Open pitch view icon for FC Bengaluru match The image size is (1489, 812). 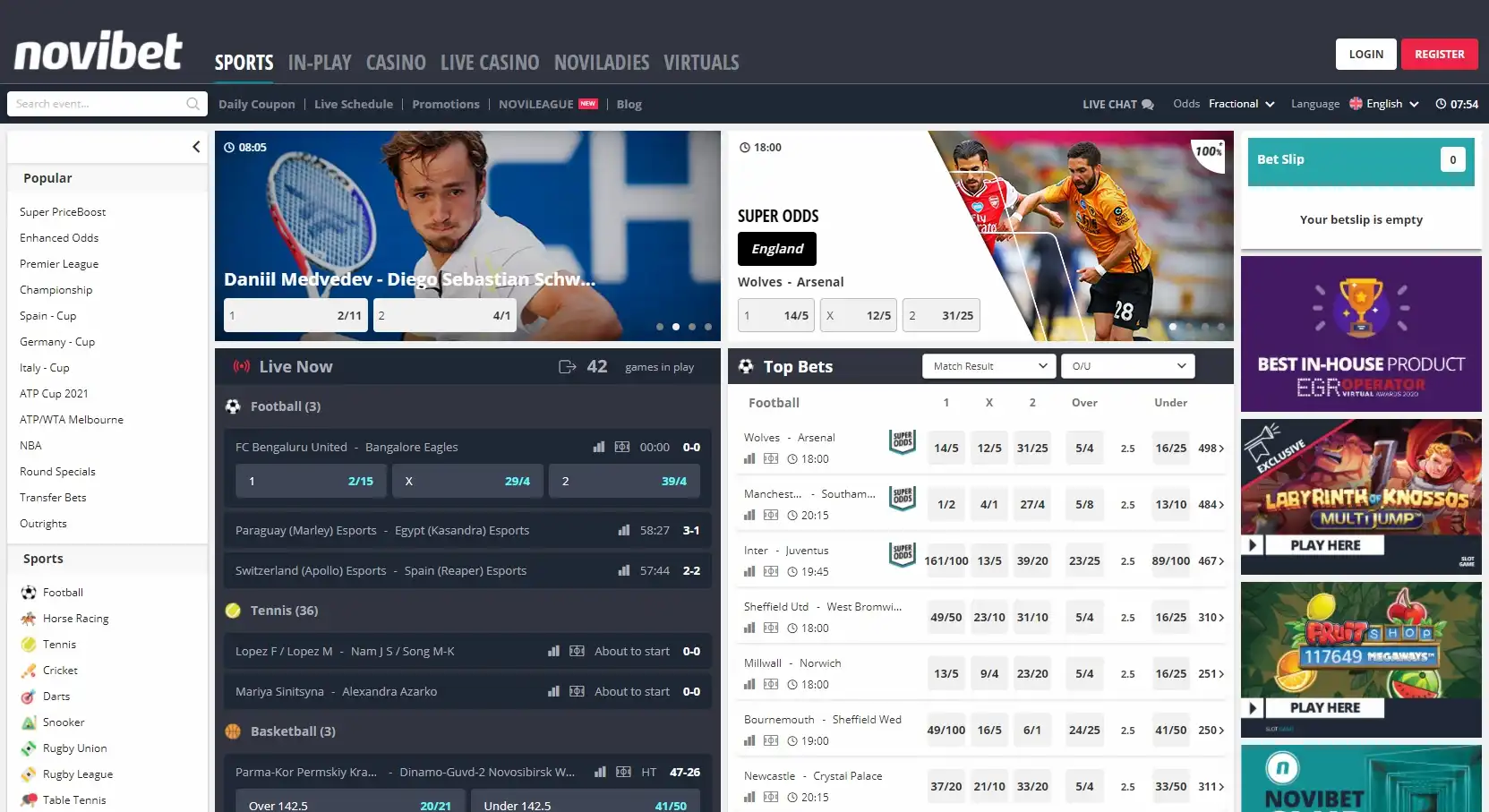pos(622,447)
